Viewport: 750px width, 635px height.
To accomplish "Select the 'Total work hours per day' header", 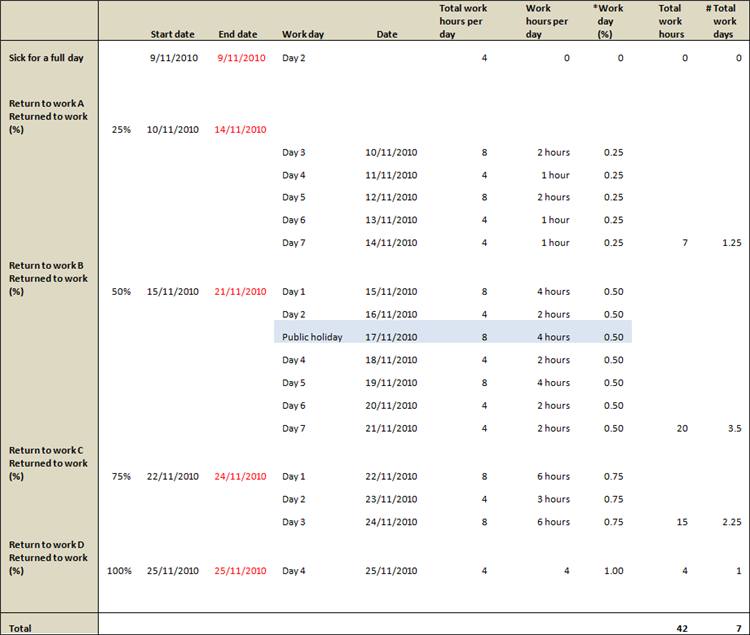I will click(x=463, y=21).
